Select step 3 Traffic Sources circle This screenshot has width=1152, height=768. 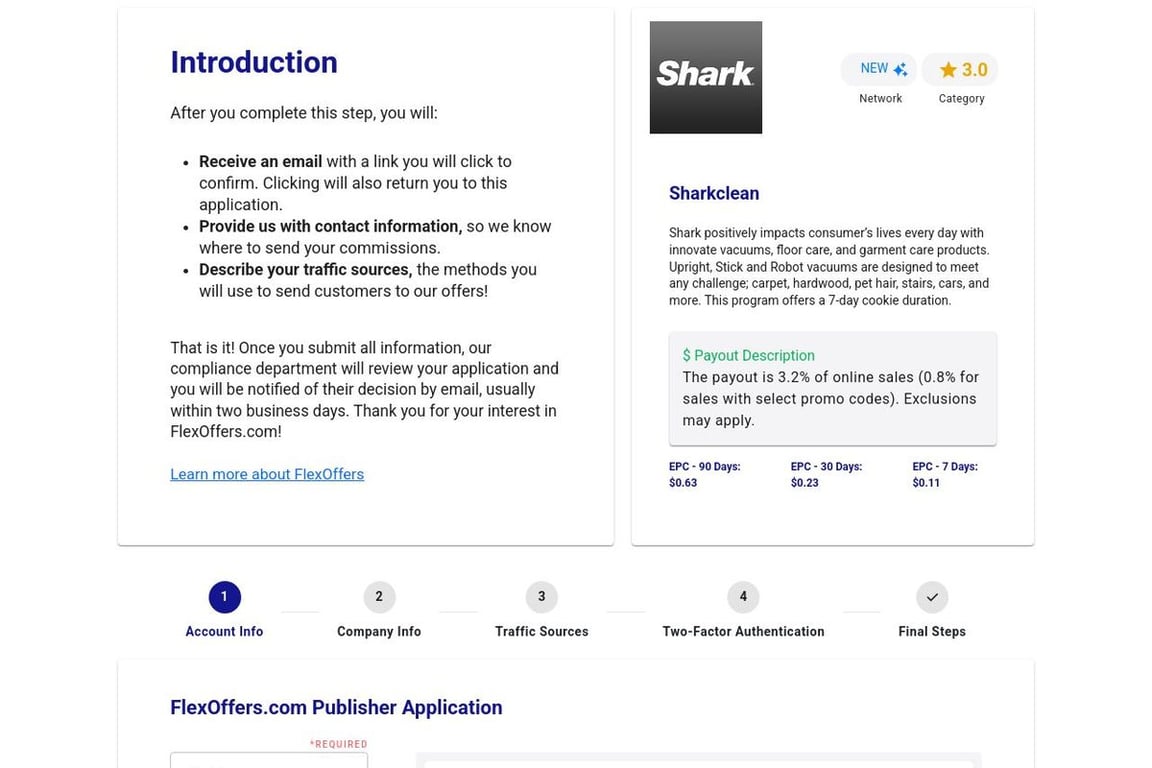(x=541, y=597)
